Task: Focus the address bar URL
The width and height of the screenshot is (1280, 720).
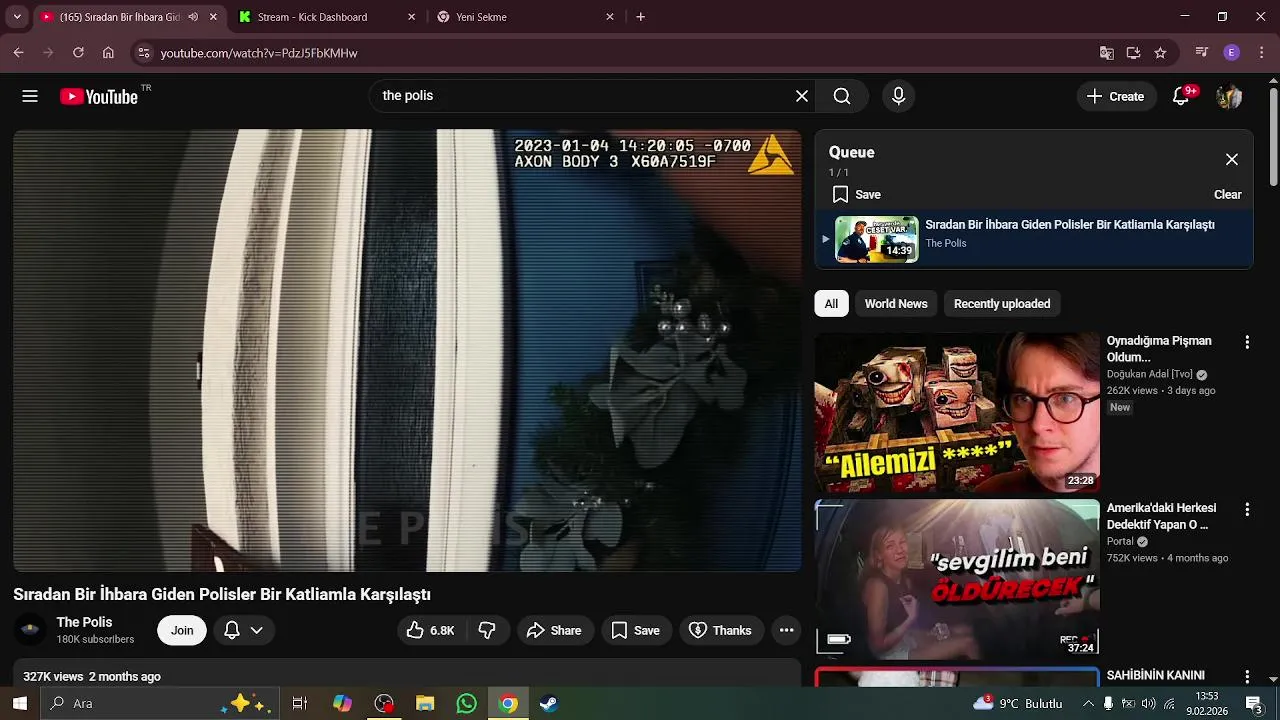Action: tap(259, 53)
